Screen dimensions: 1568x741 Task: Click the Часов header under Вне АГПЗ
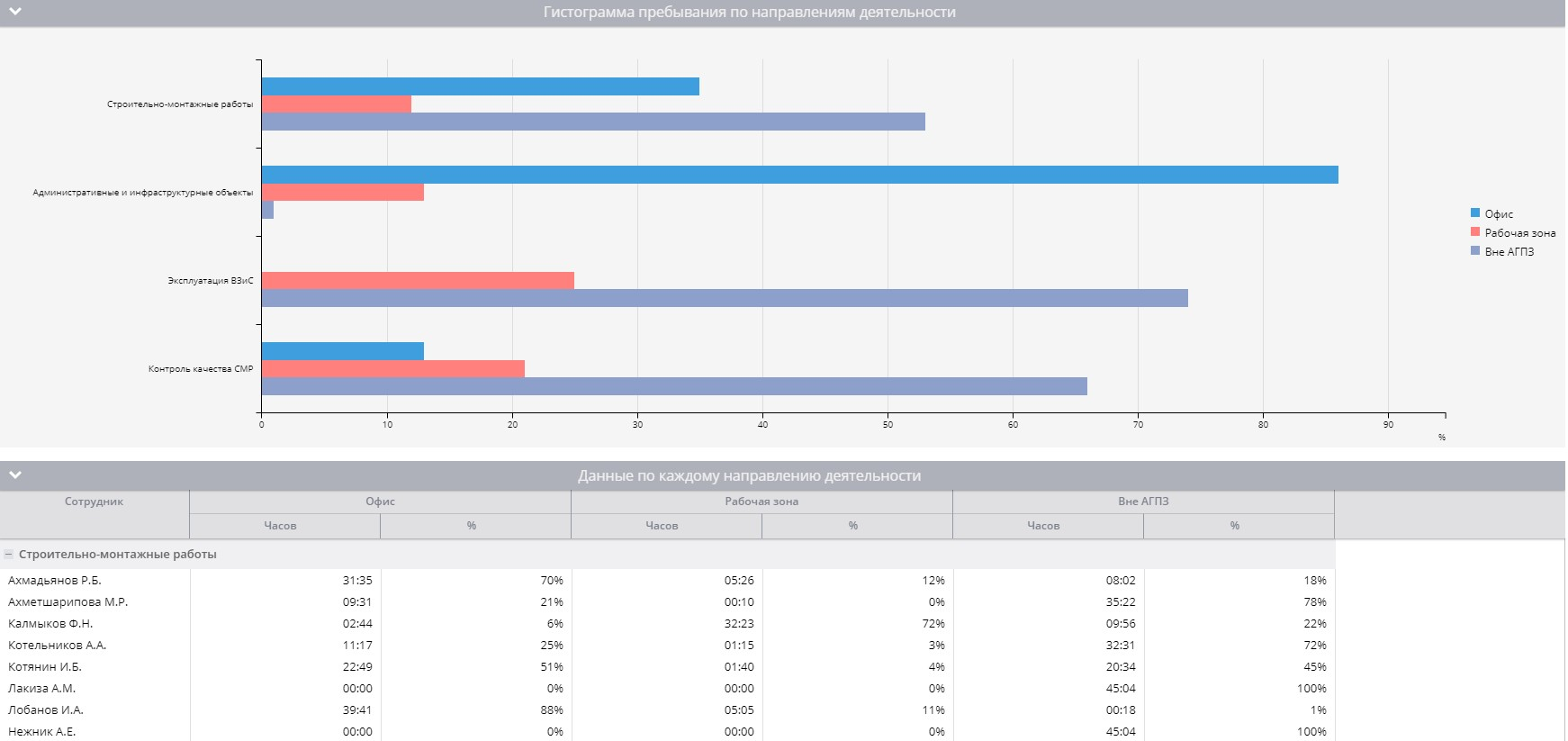1043,526
